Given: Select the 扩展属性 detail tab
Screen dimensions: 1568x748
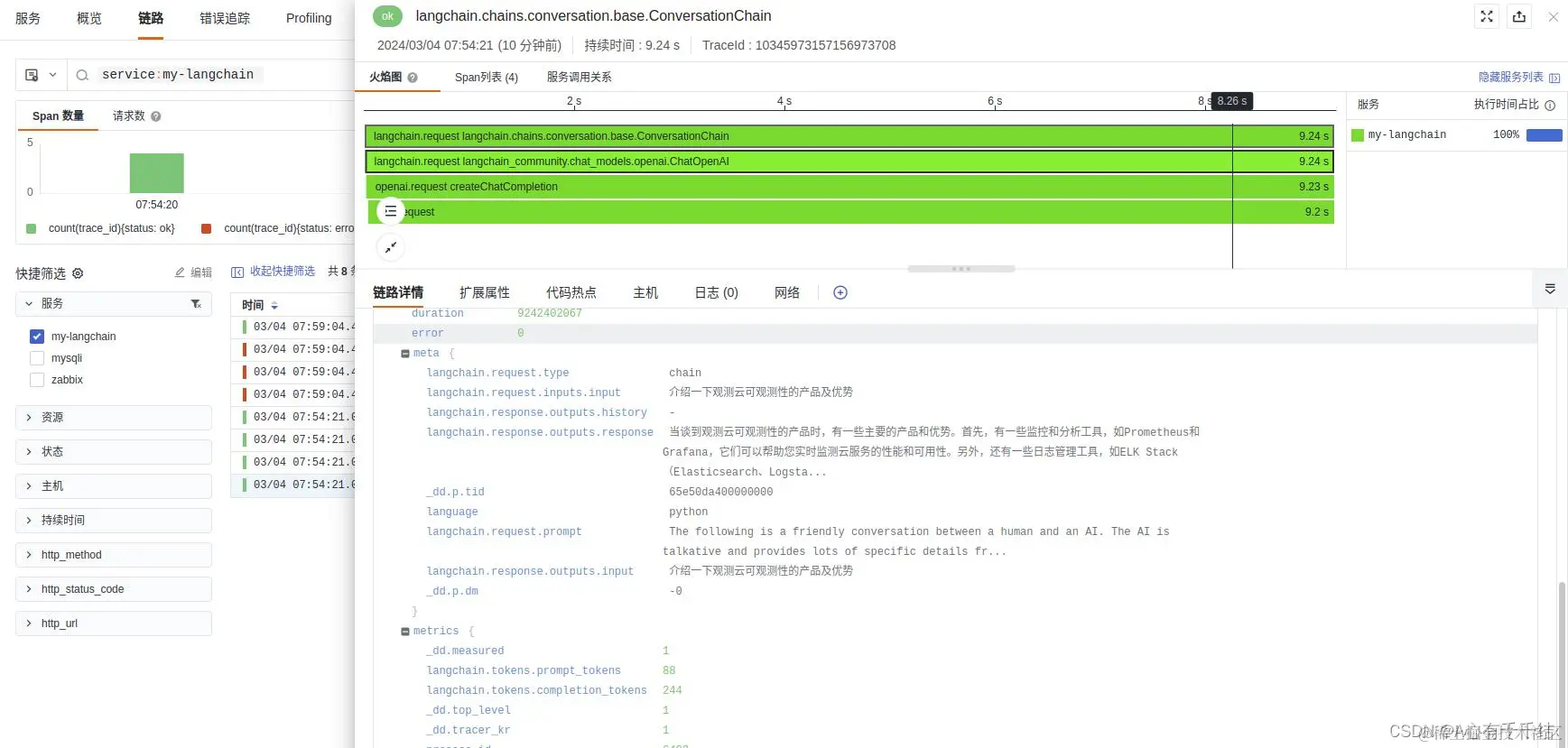Looking at the screenshot, I should click(485, 292).
